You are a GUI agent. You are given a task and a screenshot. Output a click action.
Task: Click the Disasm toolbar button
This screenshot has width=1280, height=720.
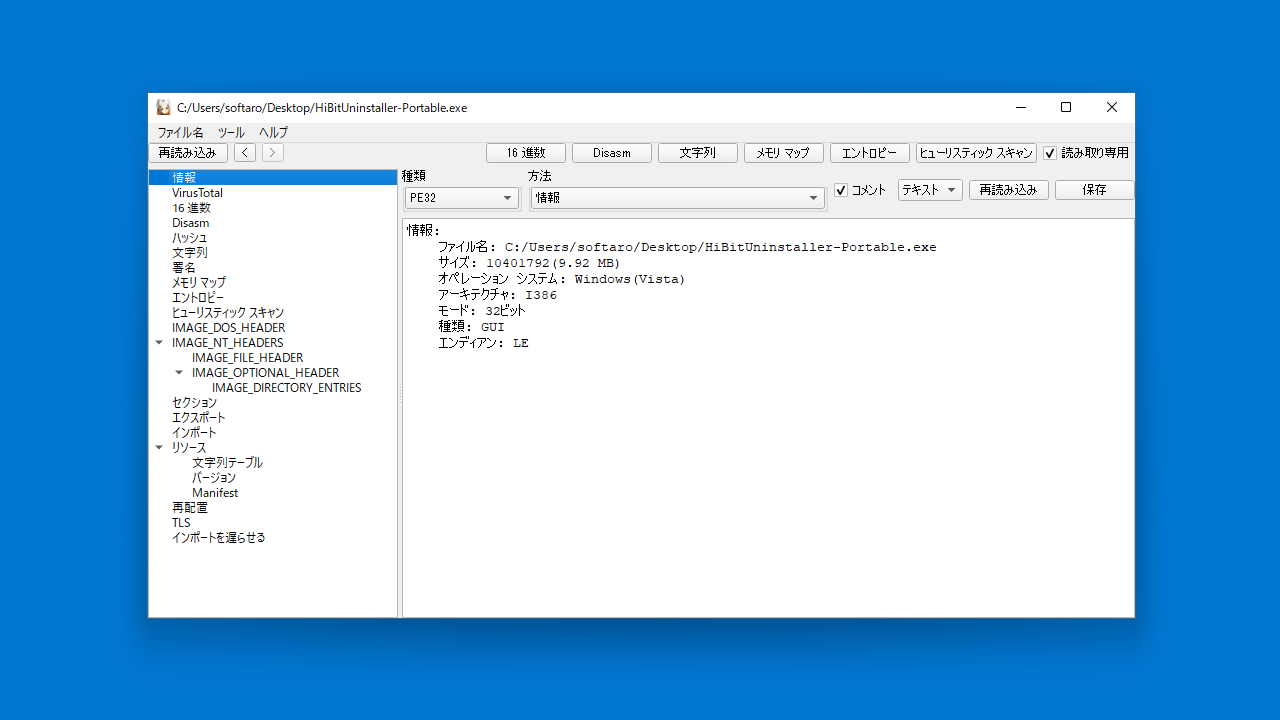click(612, 153)
